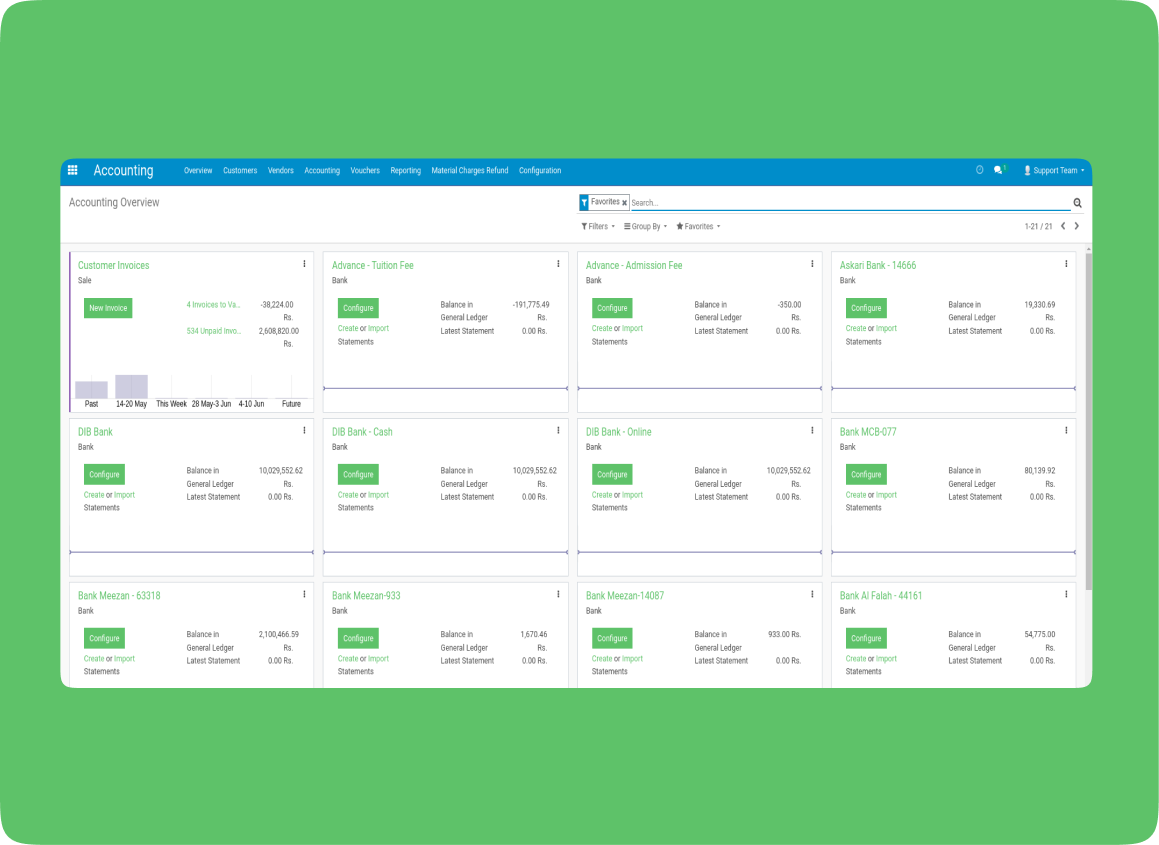Screen dimensions: 1159x845
Task: Open the conversations chat icon
Action: point(998,170)
